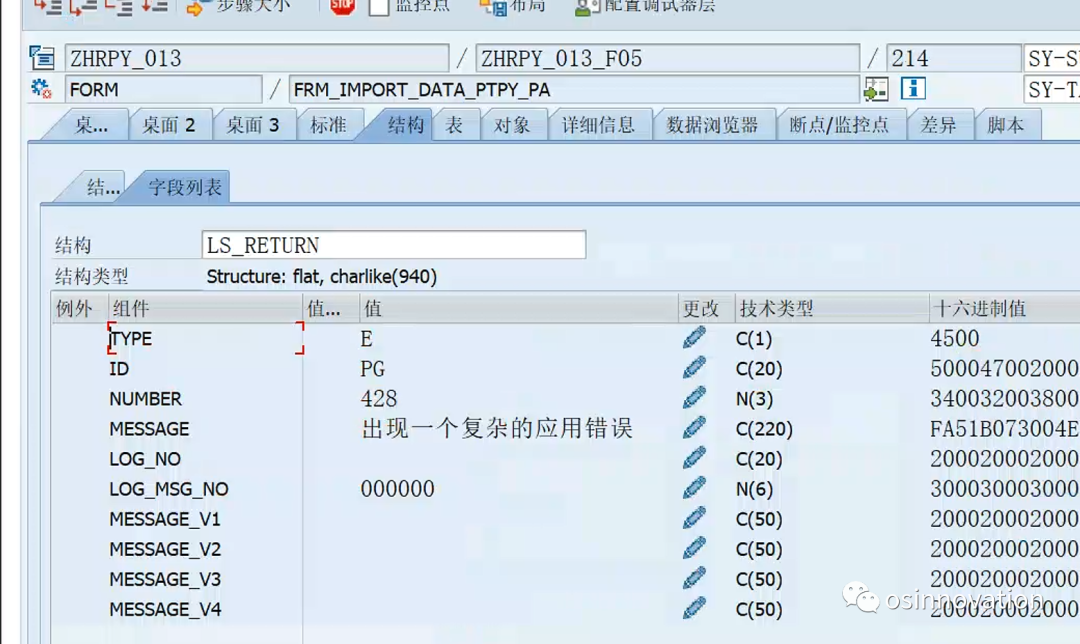Switch to the 差异 tab
Viewport: 1080px width, 644px height.
pyautogui.click(x=938, y=125)
